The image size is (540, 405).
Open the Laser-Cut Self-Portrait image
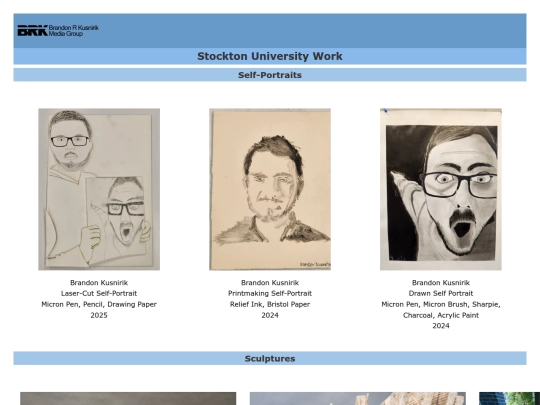(99, 189)
